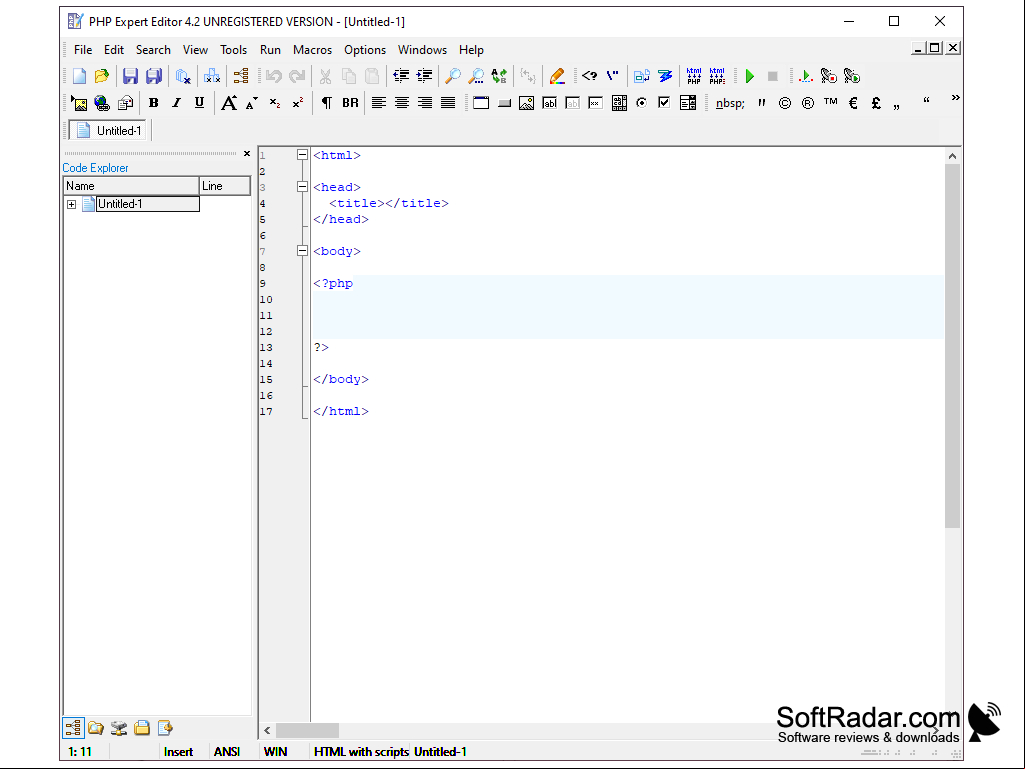Decrease font size with small A icon

coord(252,103)
